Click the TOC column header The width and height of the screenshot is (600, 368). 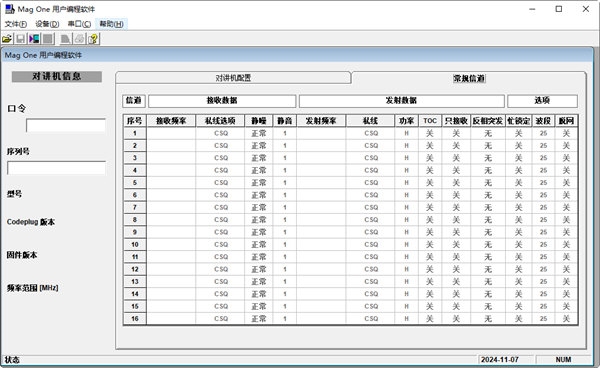point(430,121)
